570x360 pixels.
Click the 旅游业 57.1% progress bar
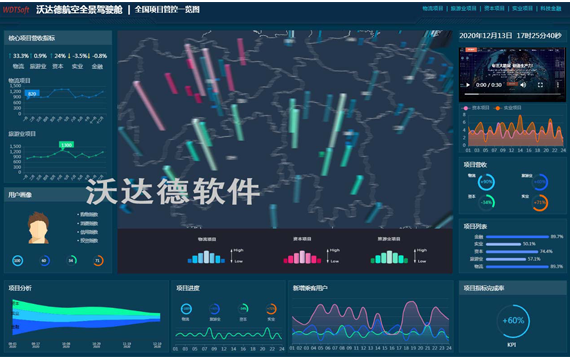[506, 259]
